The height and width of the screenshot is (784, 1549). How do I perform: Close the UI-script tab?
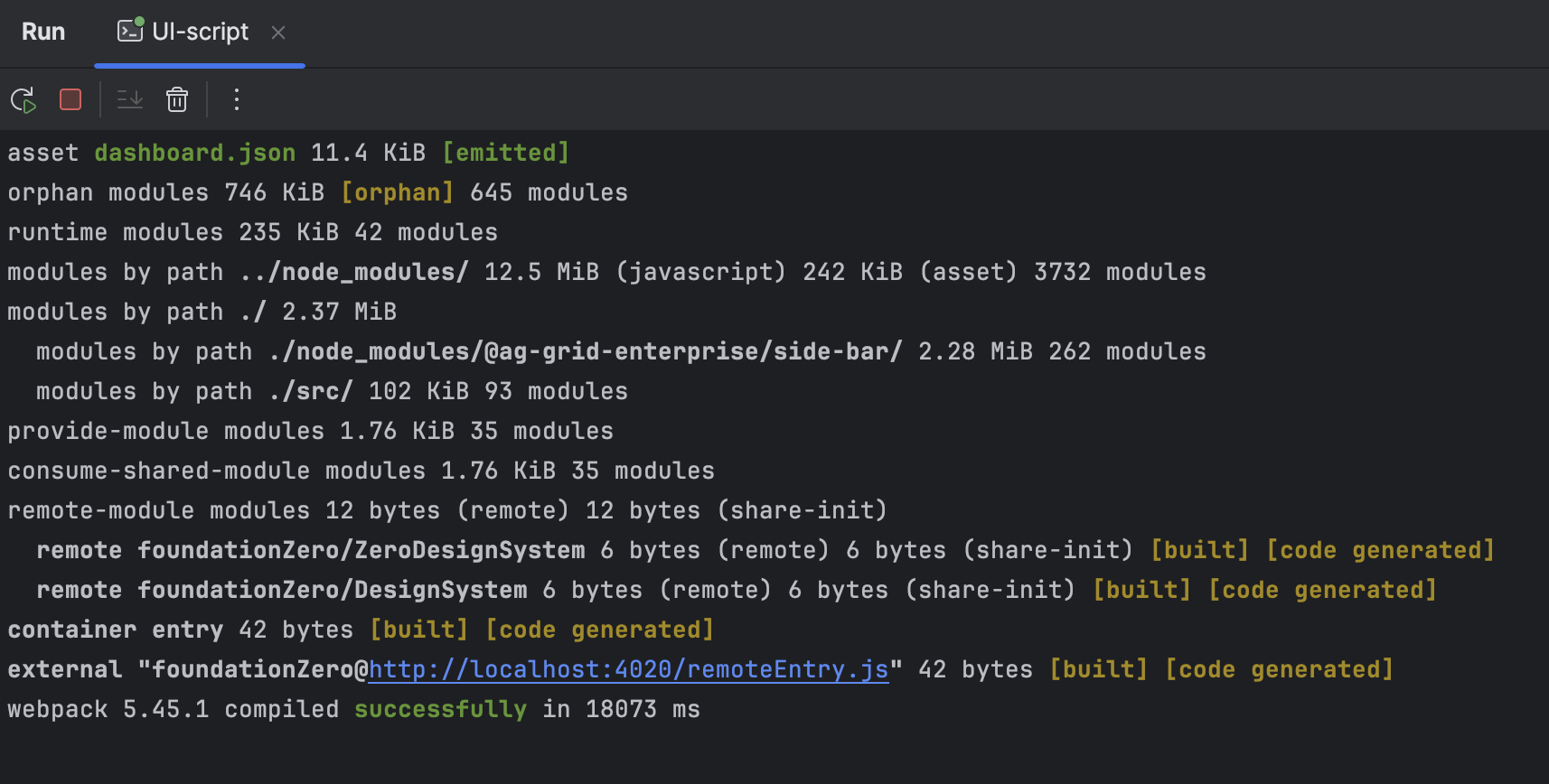[x=278, y=33]
